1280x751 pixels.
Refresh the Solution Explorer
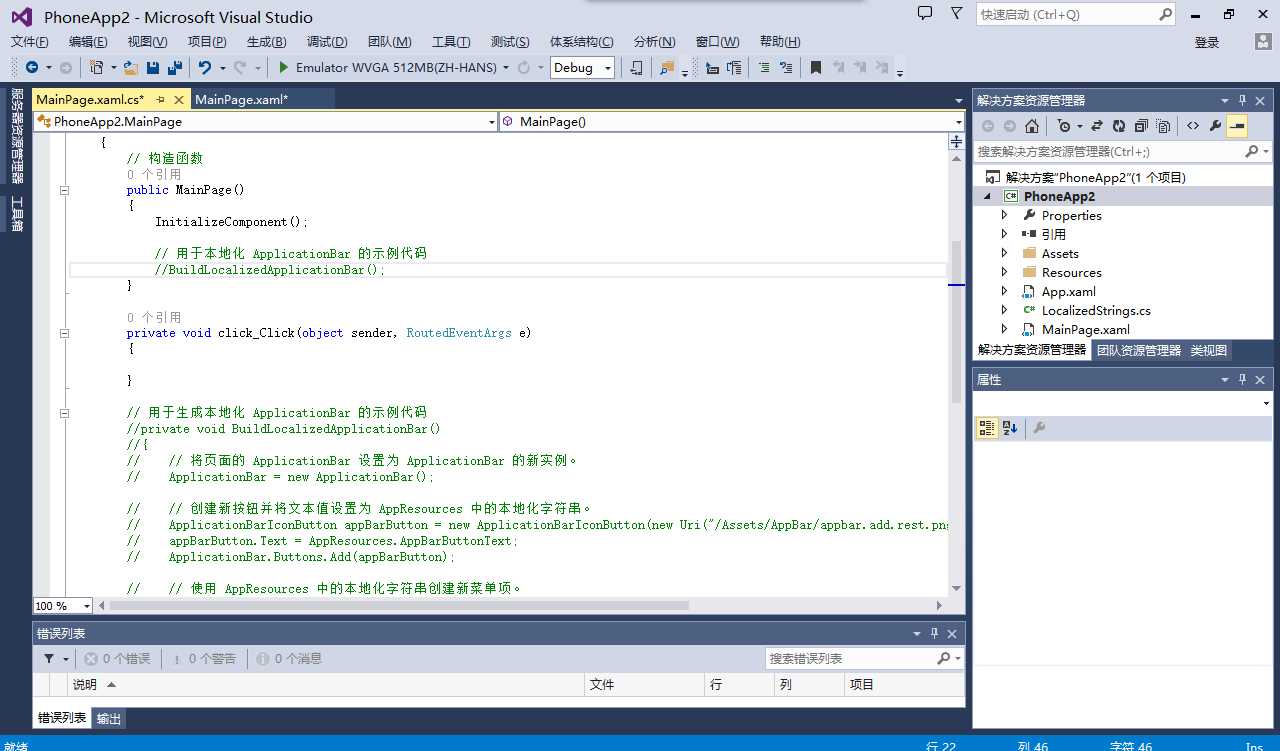pyautogui.click(x=1119, y=126)
